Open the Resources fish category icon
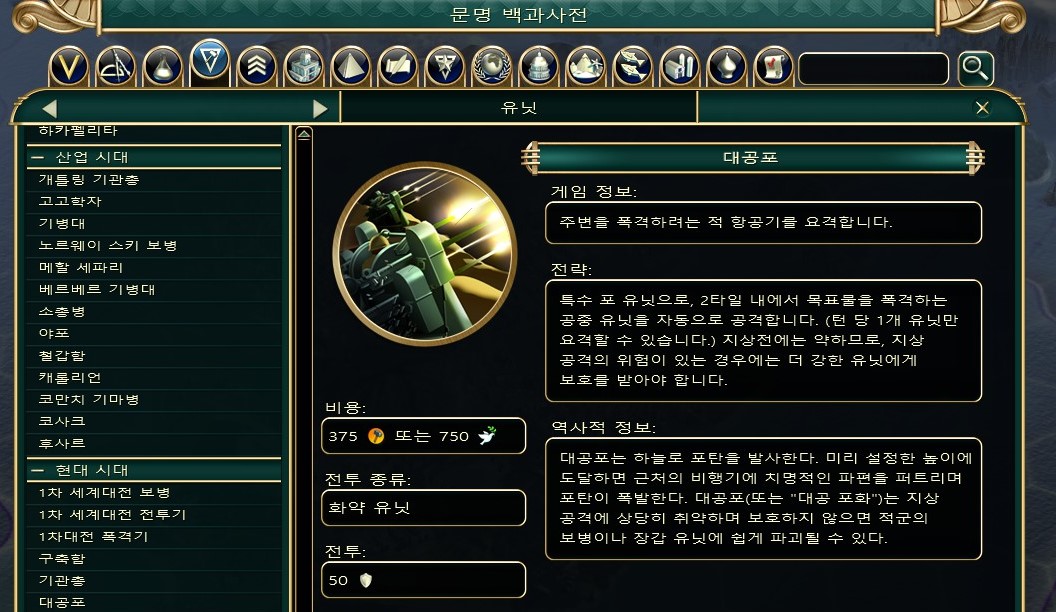Screen dimensions: 1056x612 [632, 67]
